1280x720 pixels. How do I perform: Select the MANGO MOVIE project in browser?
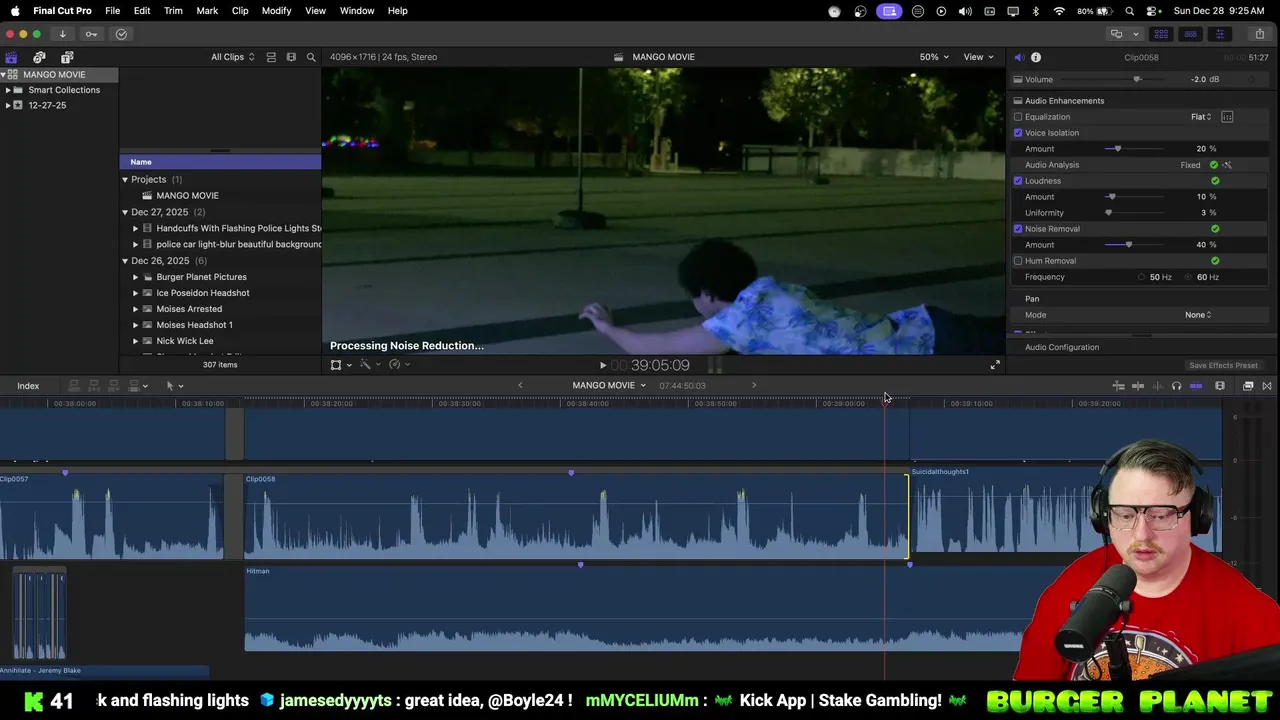tap(187, 196)
